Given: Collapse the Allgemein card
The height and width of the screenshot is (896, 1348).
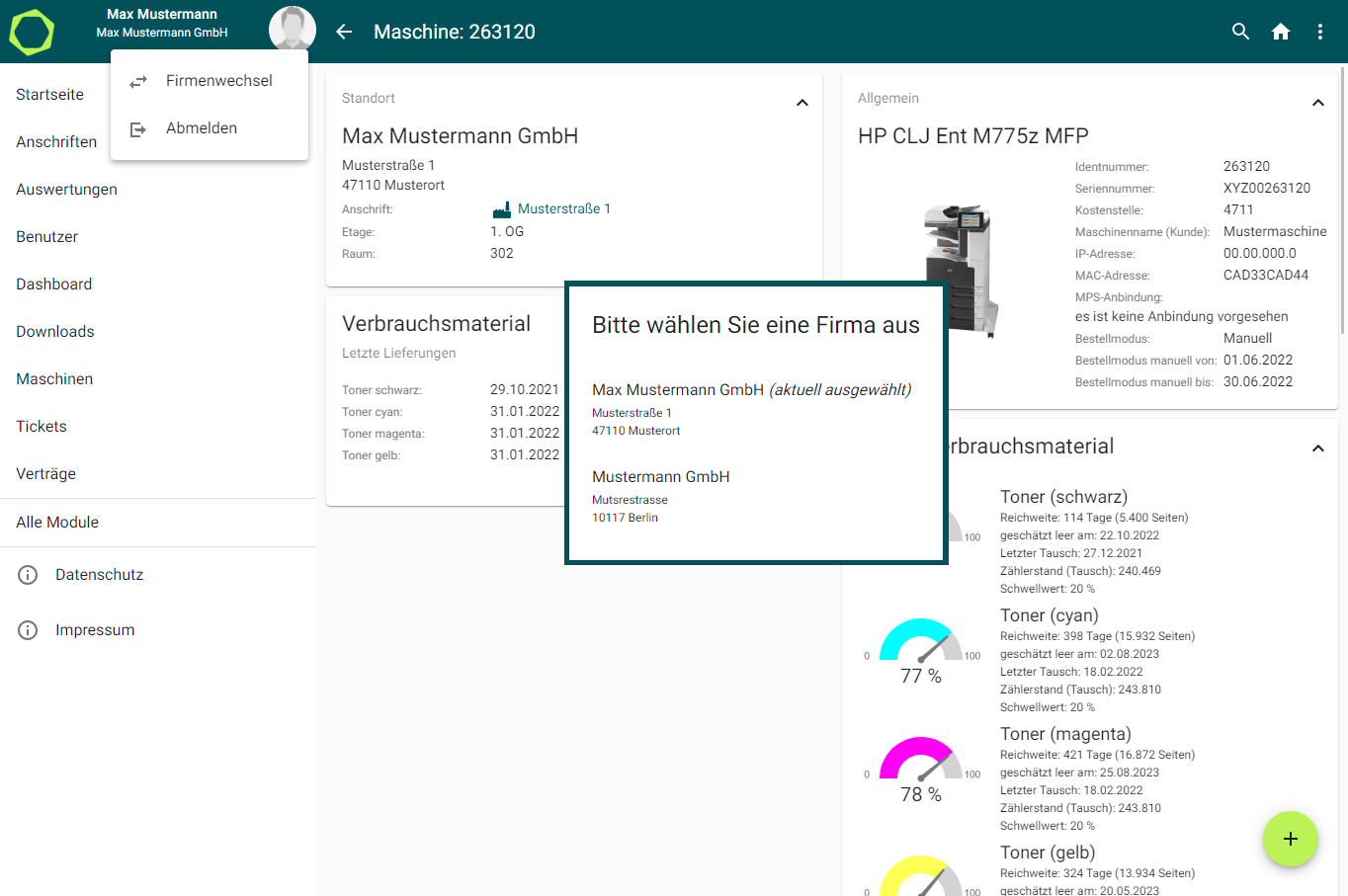Looking at the screenshot, I should 1317,103.
